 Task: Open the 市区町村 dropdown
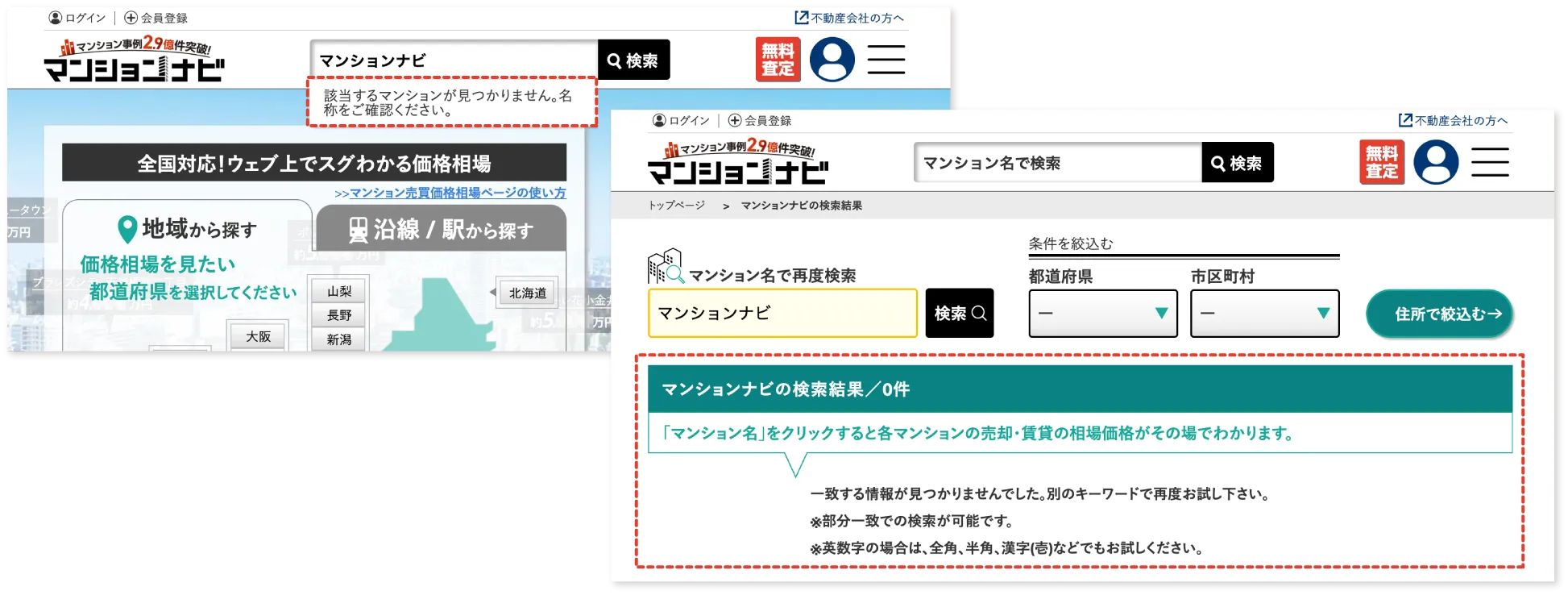pyautogui.click(x=1265, y=313)
